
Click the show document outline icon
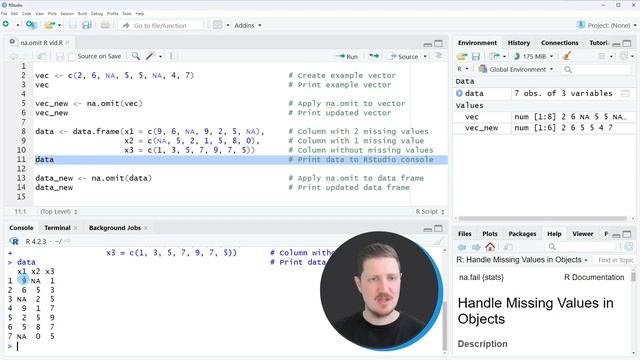(439, 56)
